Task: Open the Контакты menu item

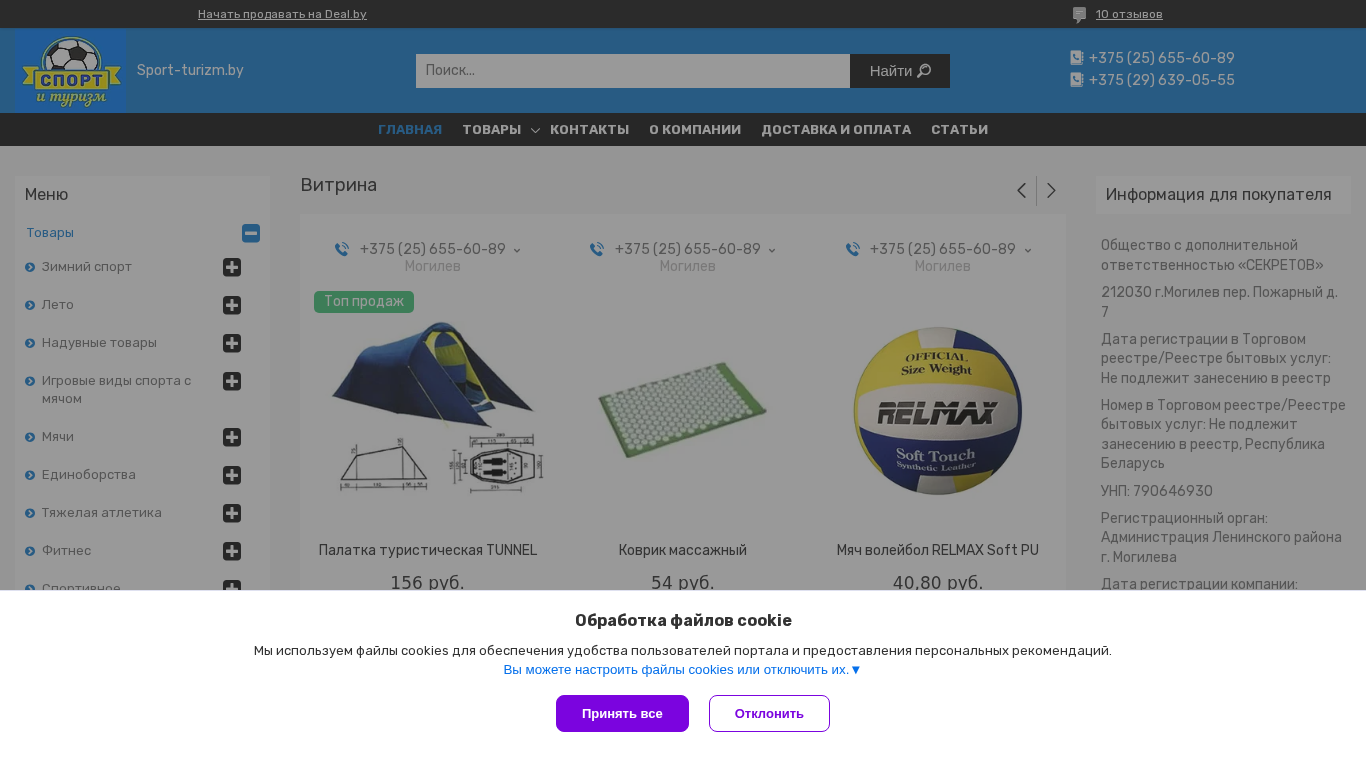Action: pos(589,130)
